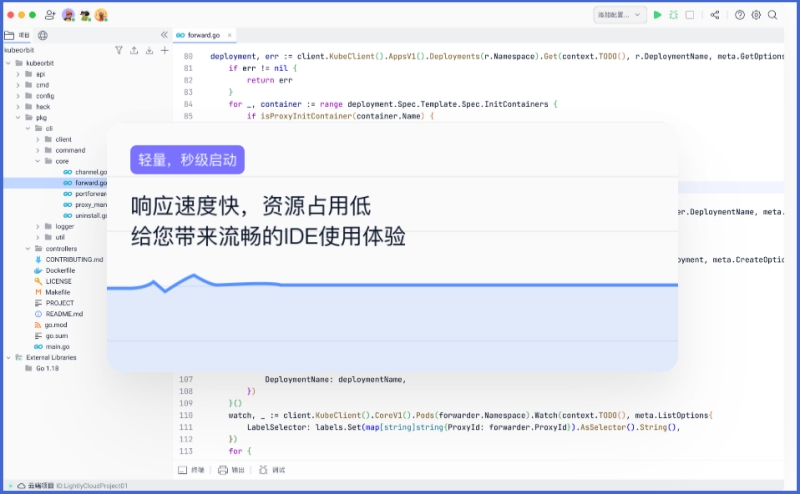Click the search magnifier icon

(773, 15)
